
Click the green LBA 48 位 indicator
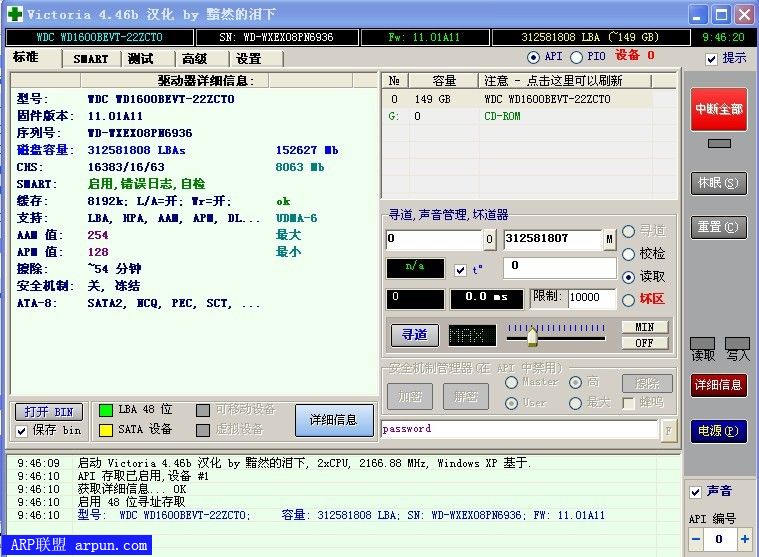coord(105,410)
